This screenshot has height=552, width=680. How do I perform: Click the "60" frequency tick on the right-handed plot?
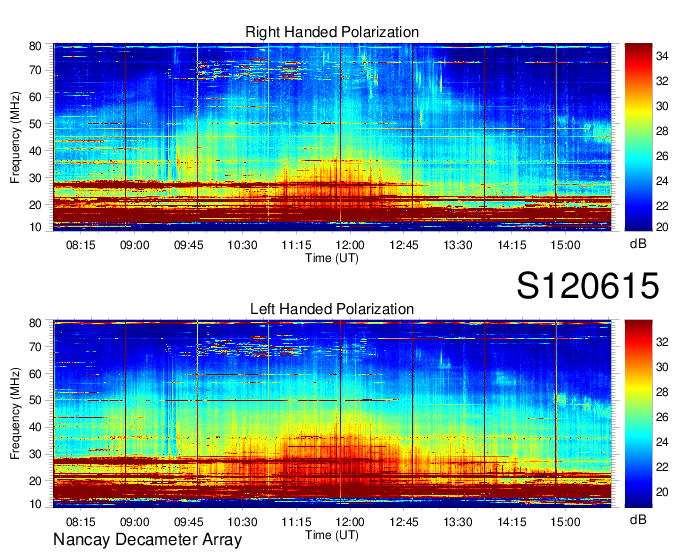tap(35, 97)
